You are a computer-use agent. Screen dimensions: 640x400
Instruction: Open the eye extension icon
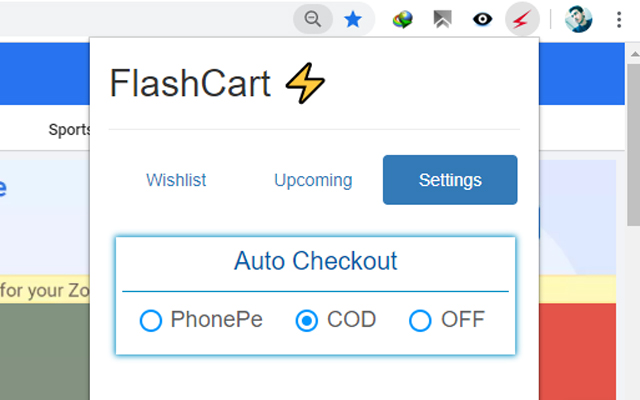point(482,18)
